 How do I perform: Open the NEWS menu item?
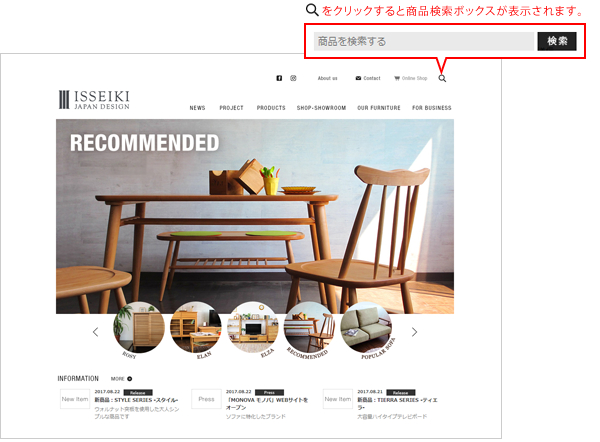point(197,108)
